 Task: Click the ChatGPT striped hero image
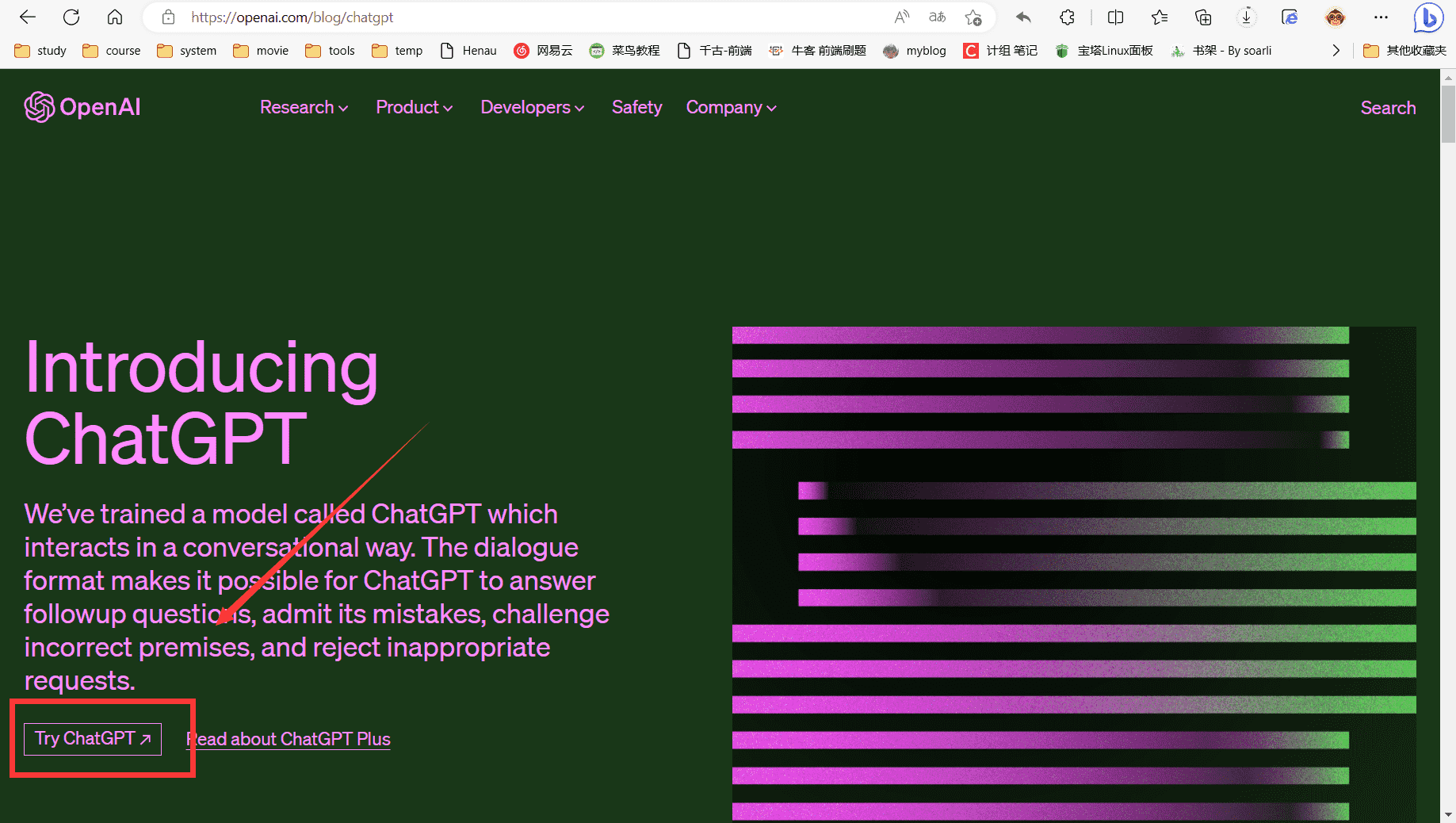pos(1074,574)
